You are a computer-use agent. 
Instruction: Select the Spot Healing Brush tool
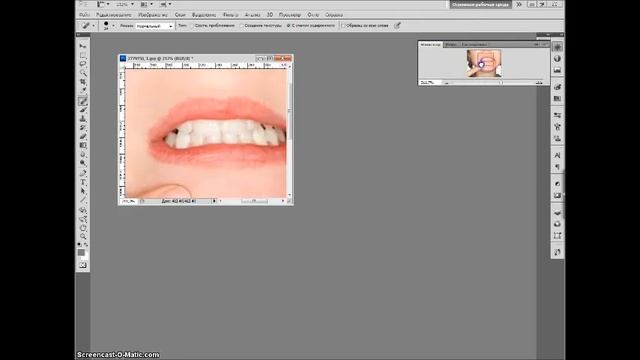pos(83,101)
